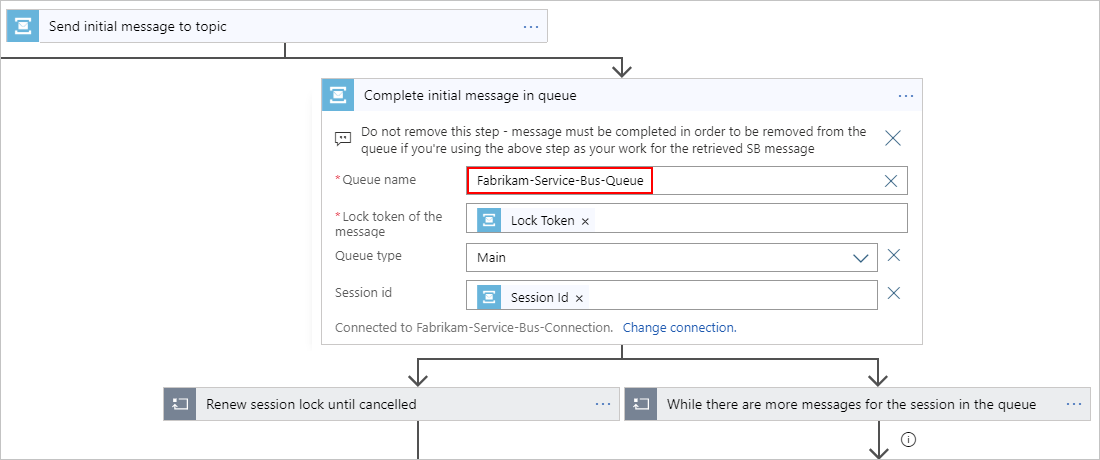Remove the Session Id dynamic content token

point(579,298)
